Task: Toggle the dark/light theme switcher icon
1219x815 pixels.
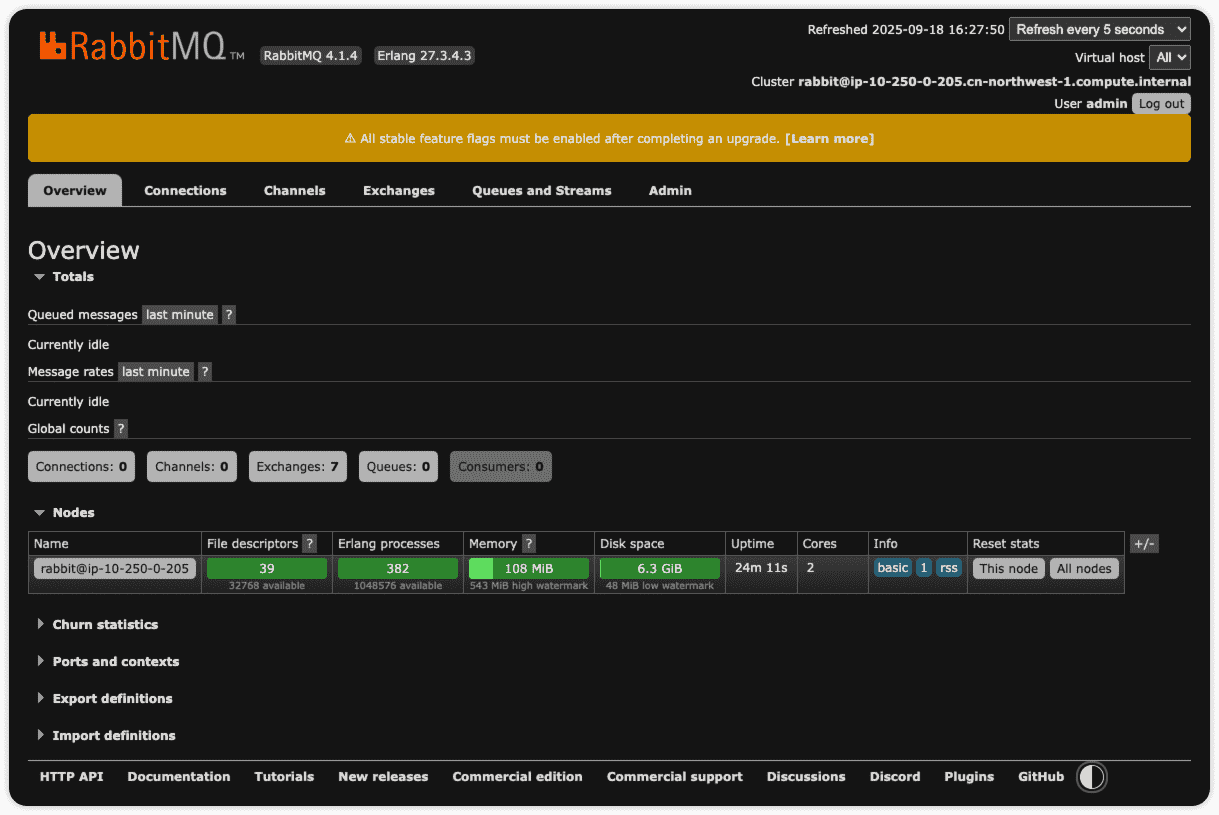Action: coord(1092,777)
